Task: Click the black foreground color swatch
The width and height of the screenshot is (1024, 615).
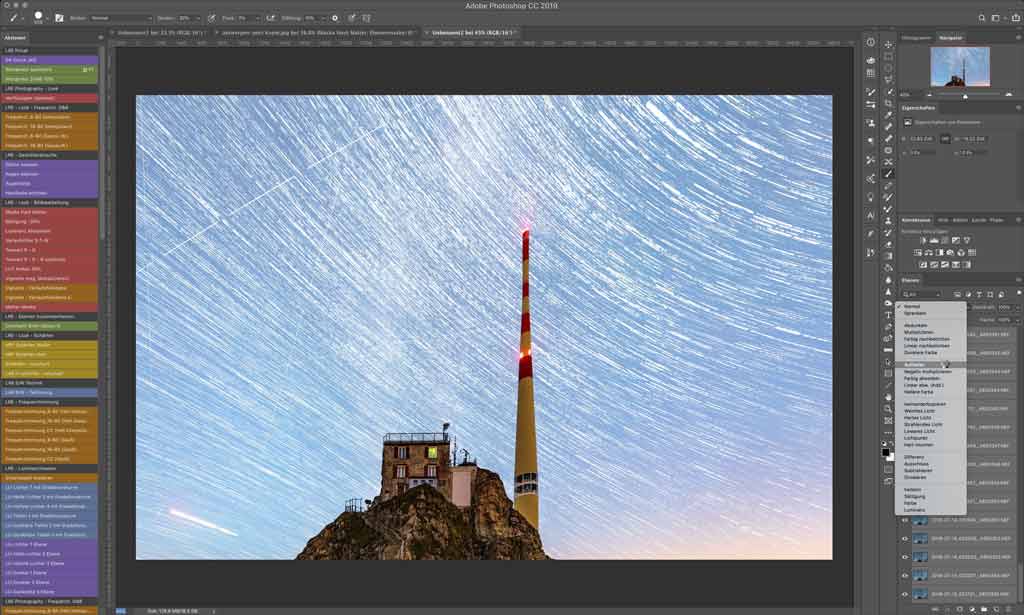Action: click(x=886, y=452)
